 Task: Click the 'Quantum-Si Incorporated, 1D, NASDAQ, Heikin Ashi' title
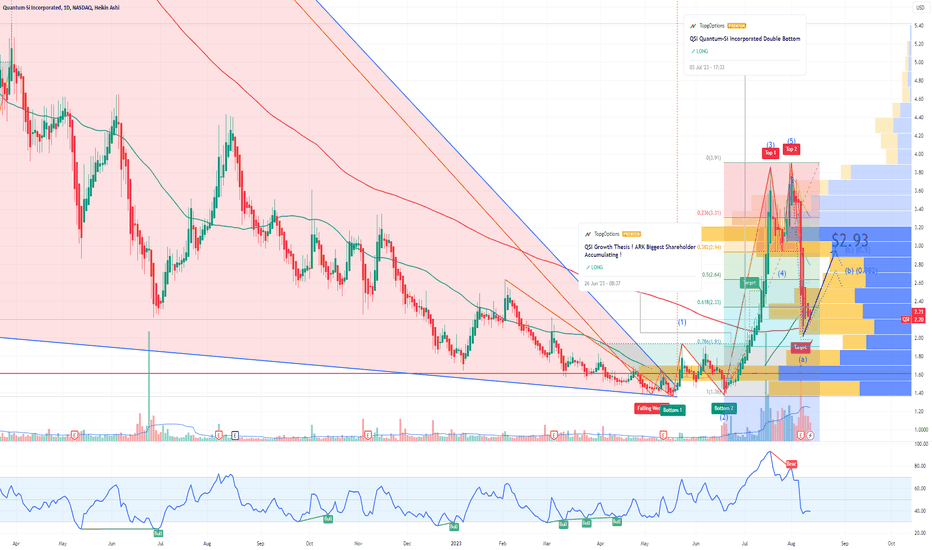pos(61,8)
